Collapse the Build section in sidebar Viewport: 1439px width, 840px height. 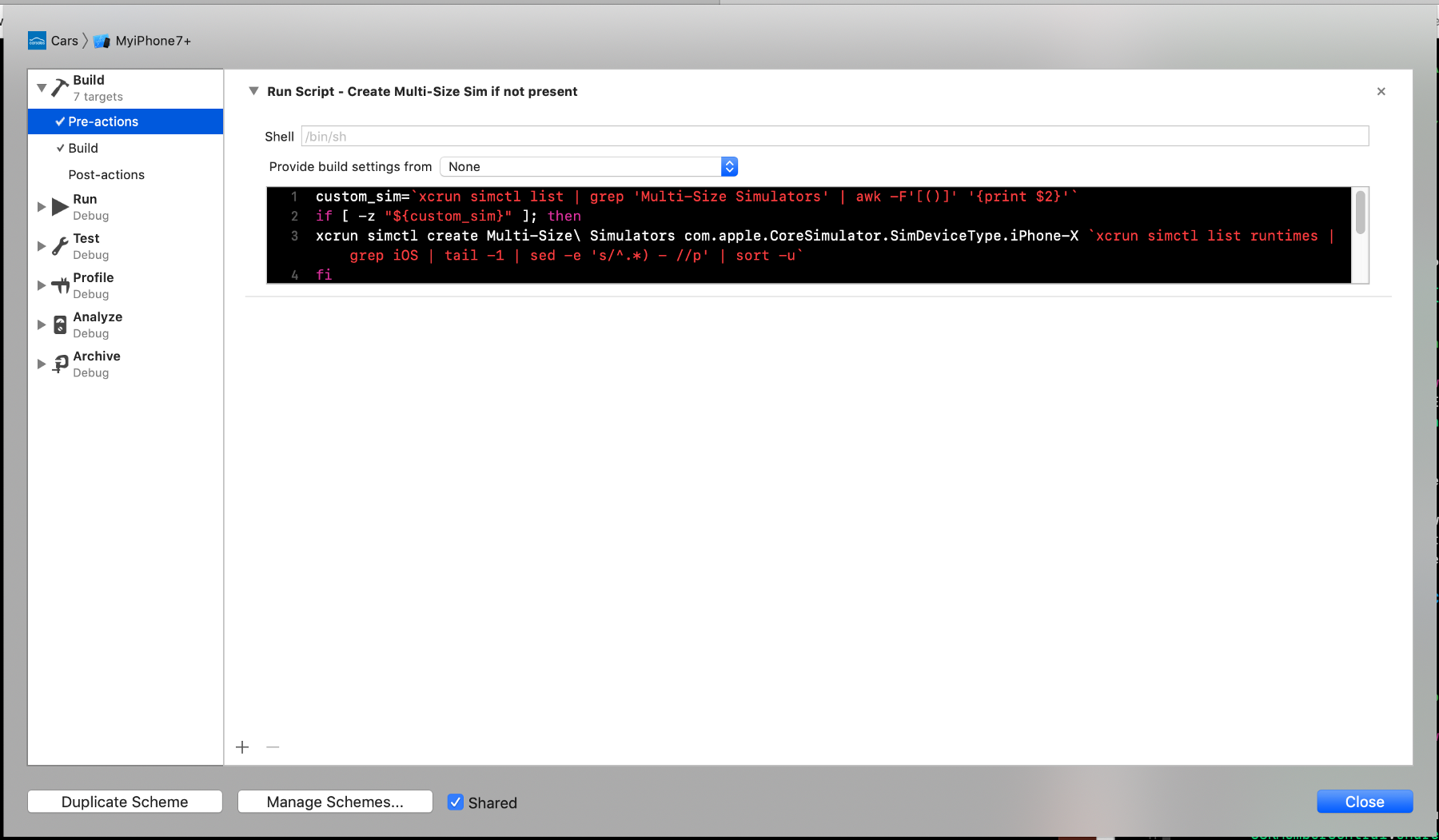pos(42,87)
